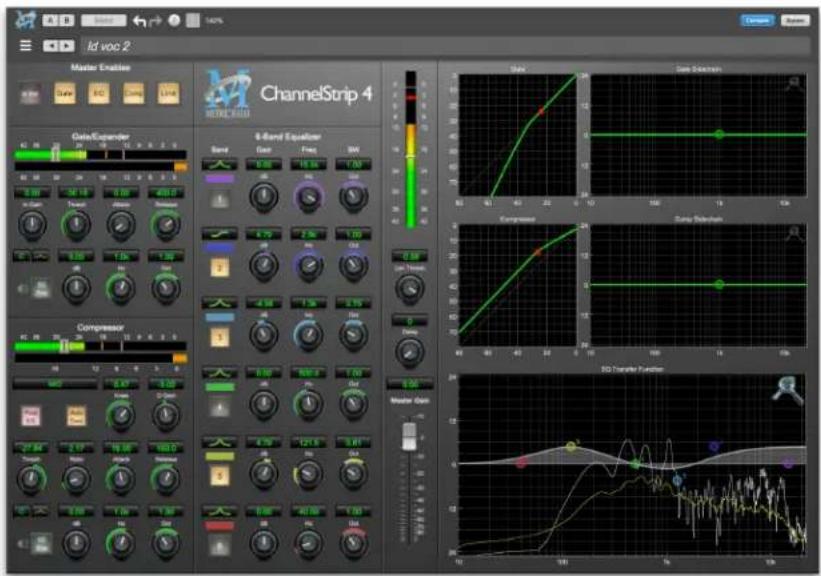Toggle the Compressor sidechain enable button
The height and width of the screenshot is (576, 821).
[41, 544]
